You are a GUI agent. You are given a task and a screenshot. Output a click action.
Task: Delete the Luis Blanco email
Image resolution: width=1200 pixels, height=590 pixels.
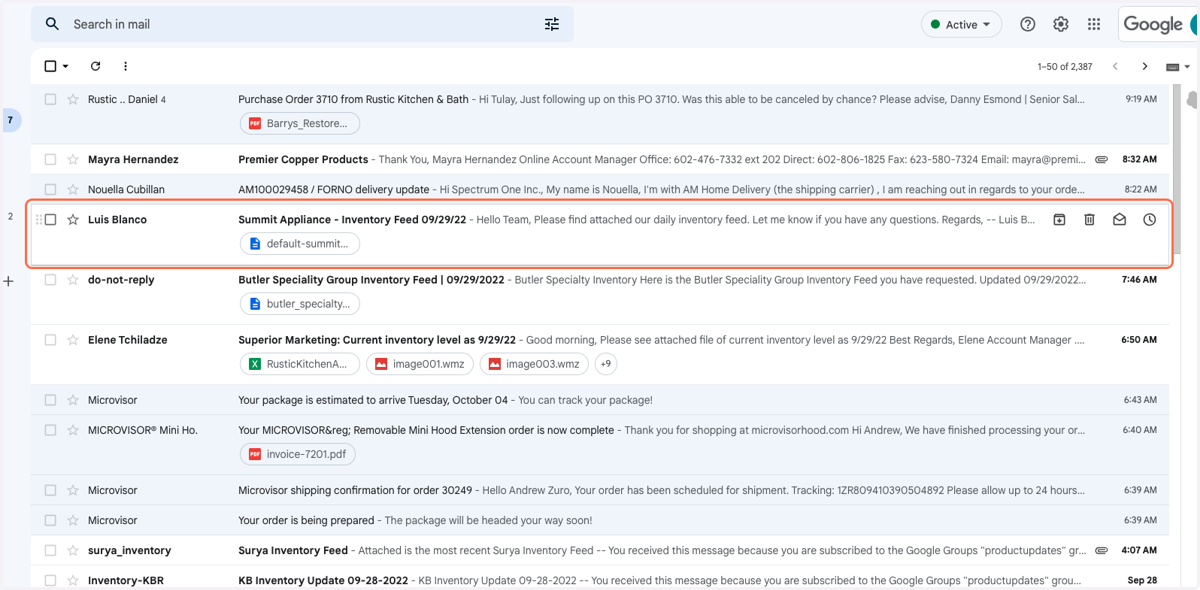coord(1090,220)
